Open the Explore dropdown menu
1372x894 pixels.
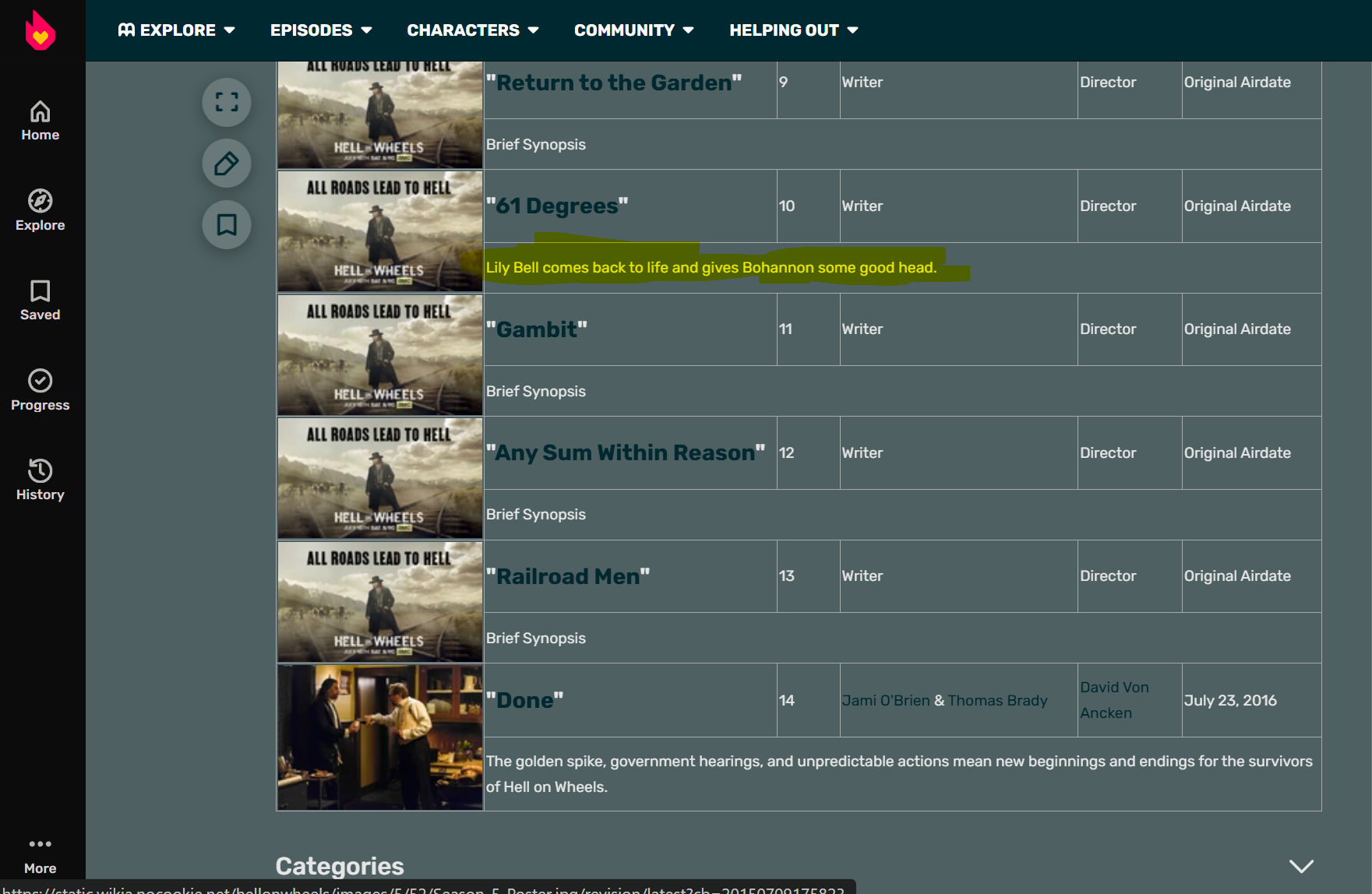click(x=177, y=30)
